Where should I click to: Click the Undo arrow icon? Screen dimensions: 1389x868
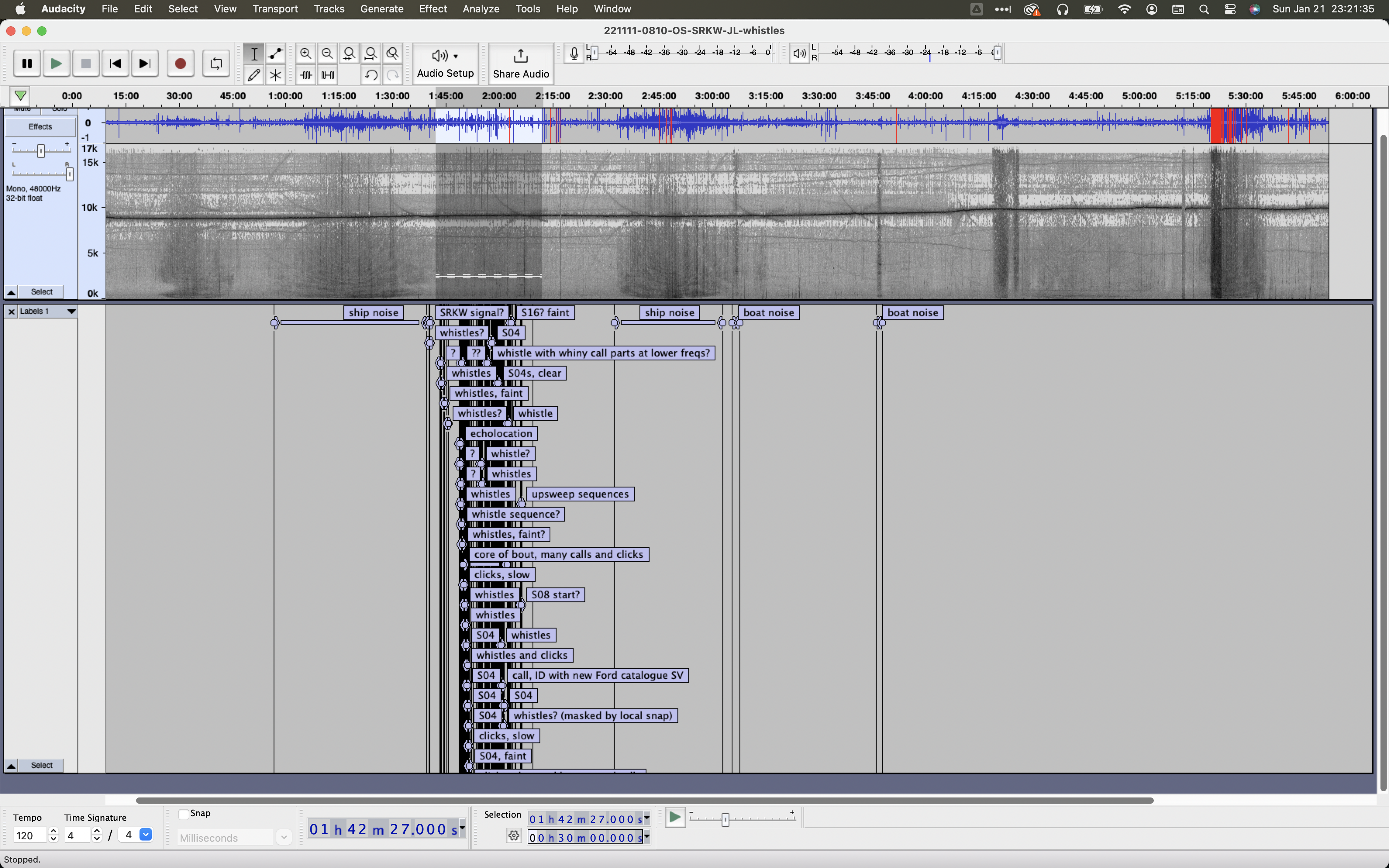pos(371,75)
